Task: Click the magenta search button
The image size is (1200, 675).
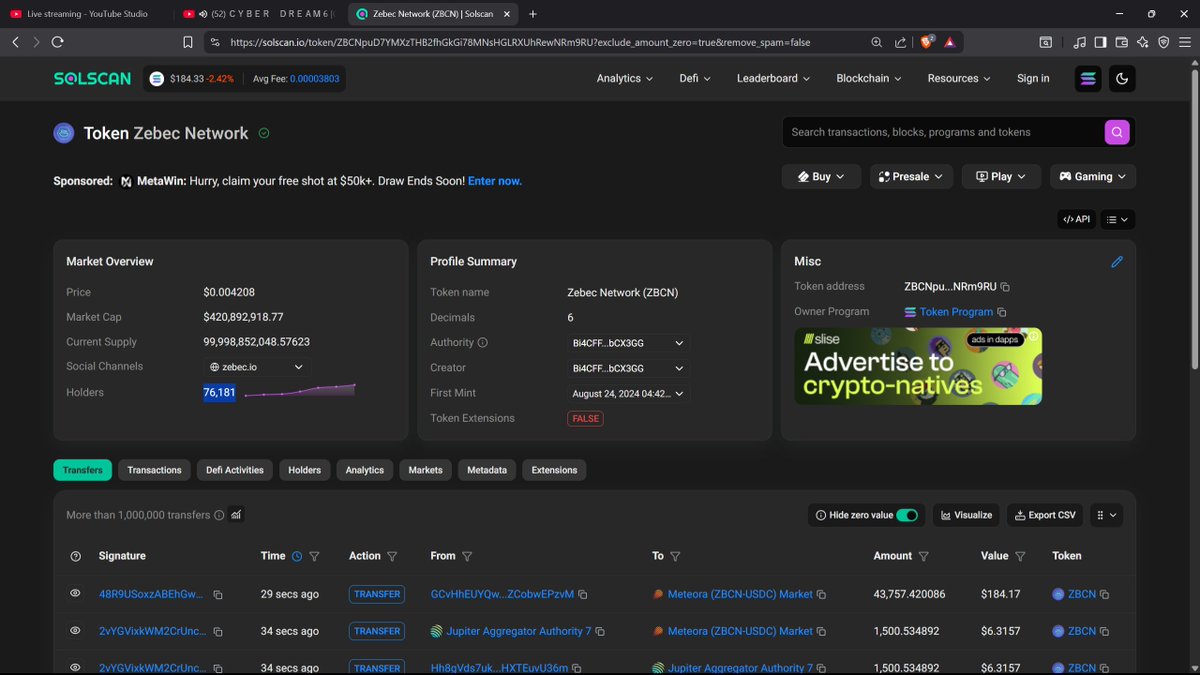Action: tap(1117, 132)
